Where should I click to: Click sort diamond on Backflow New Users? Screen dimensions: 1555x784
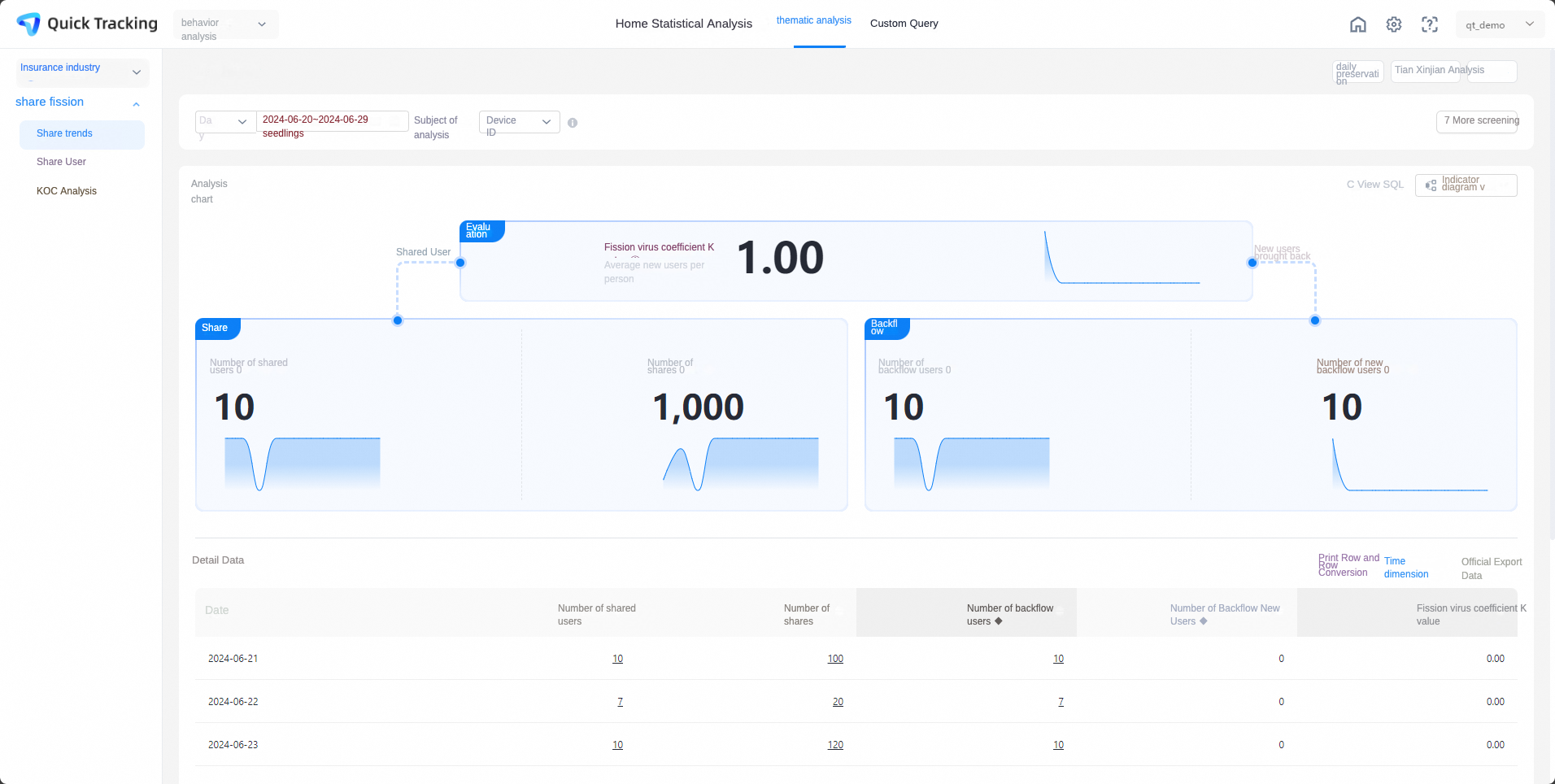coord(1204,621)
